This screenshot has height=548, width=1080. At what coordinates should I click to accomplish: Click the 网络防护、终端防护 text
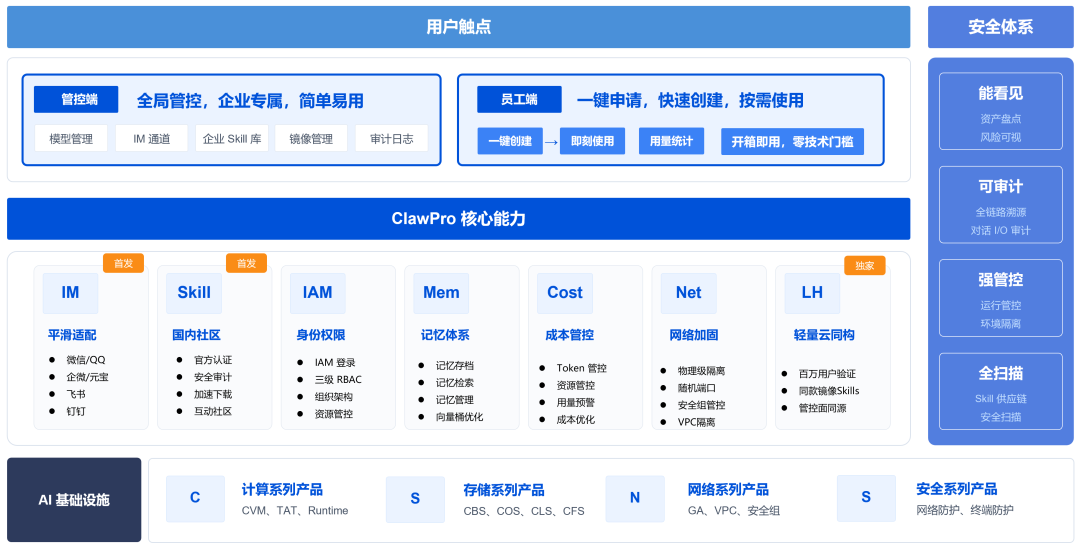965,511
